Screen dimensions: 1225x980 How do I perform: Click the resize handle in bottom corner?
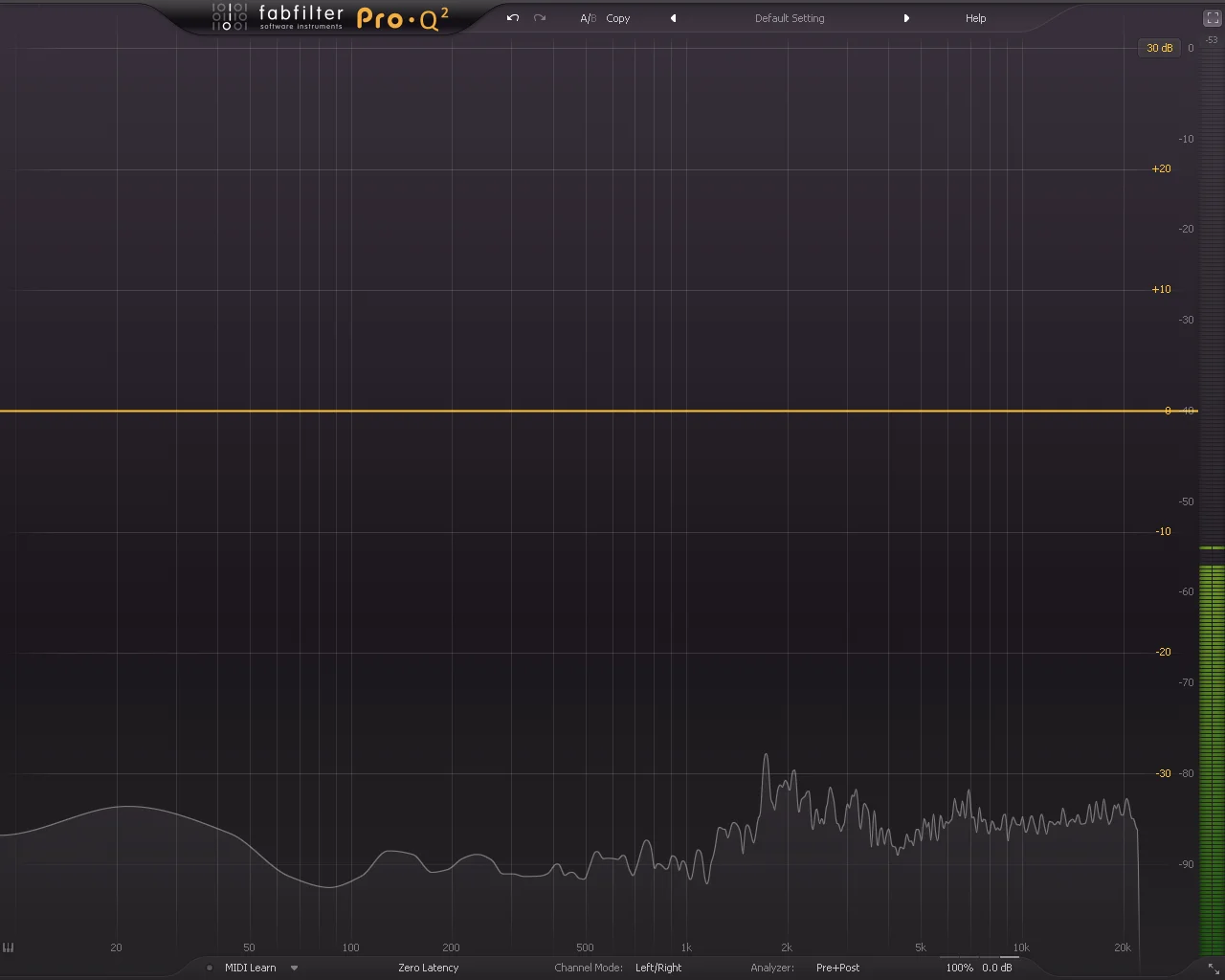coord(1214,969)
